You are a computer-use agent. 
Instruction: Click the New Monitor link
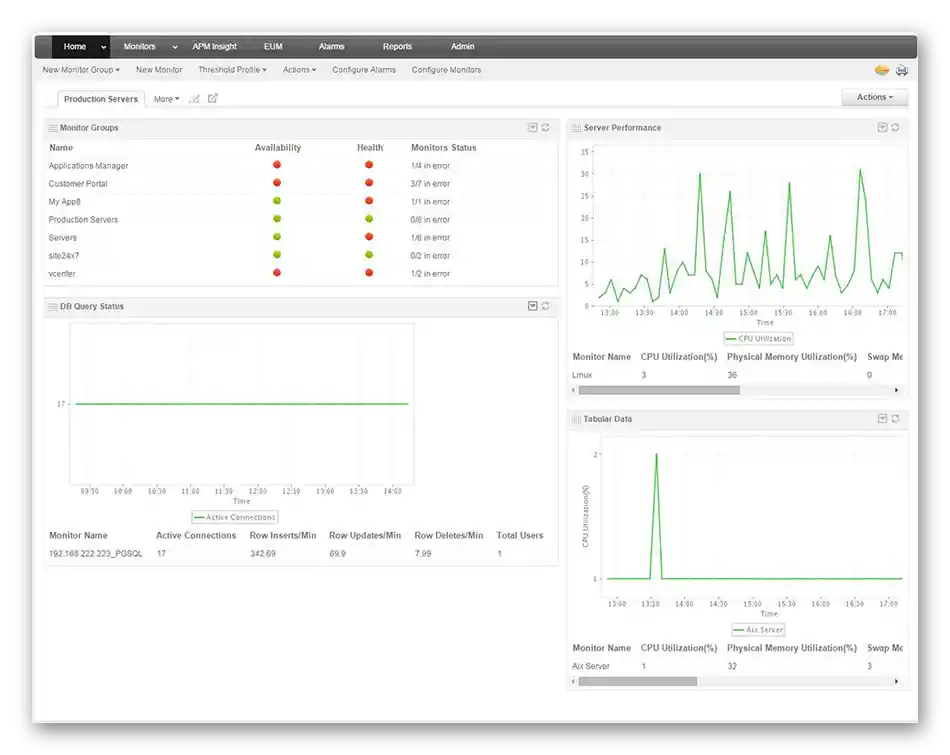coord(159,70)
